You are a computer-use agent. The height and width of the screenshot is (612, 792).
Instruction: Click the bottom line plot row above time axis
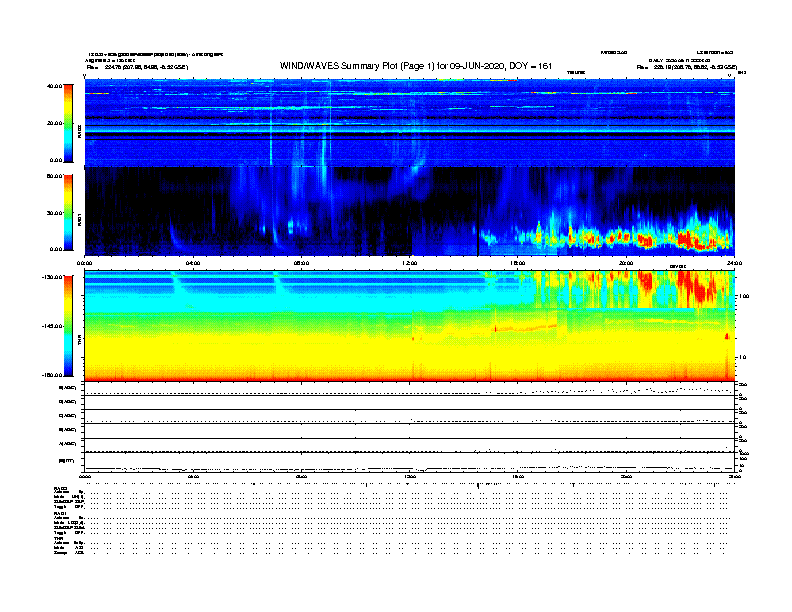click(410, 462)
